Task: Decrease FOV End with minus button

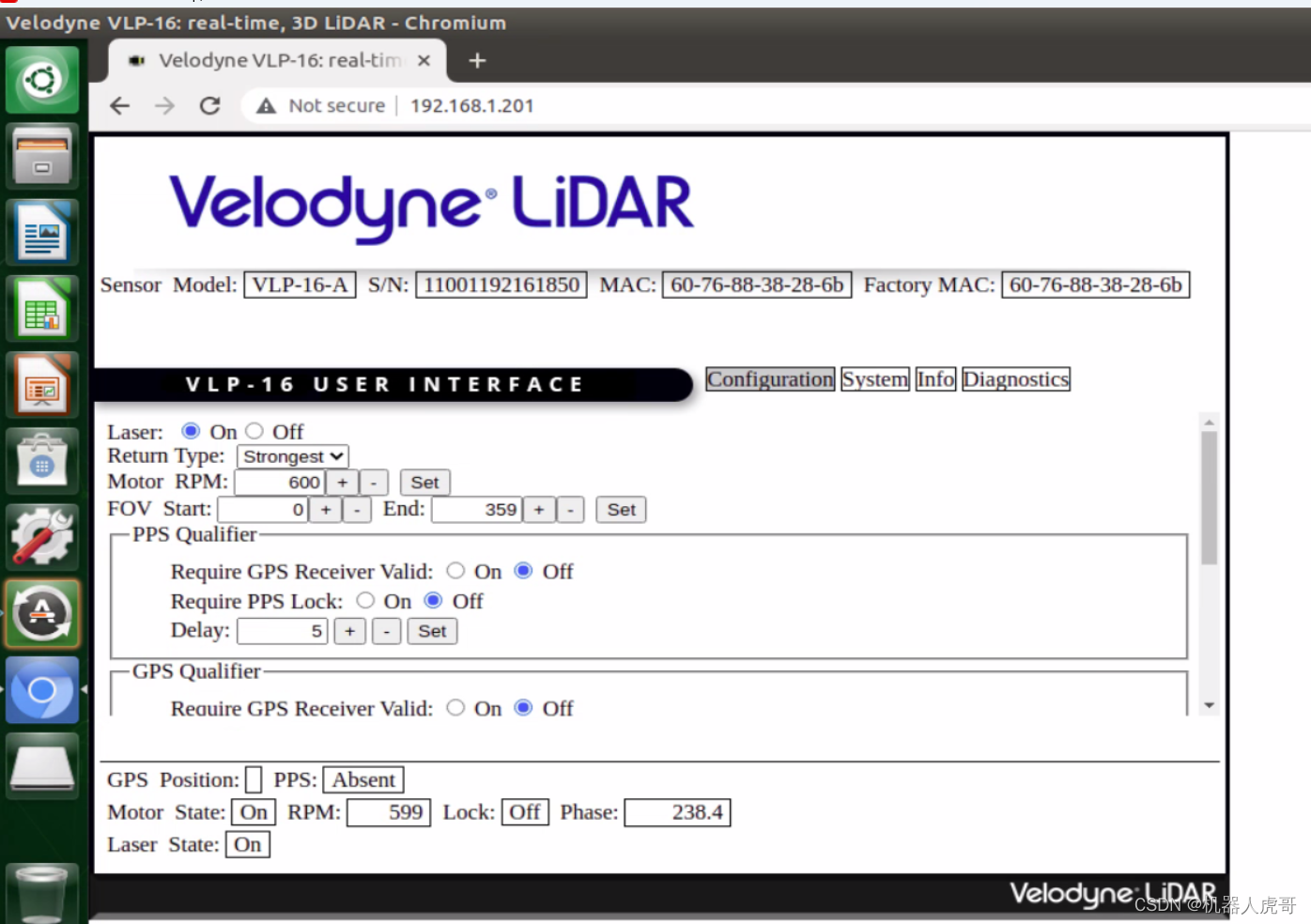Action: click(x=570, y=510)
